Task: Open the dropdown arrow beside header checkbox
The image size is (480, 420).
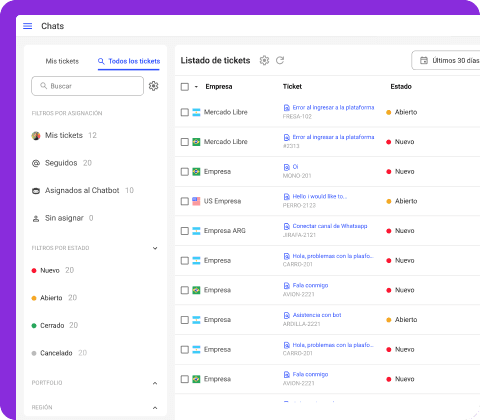Action: 196,87
